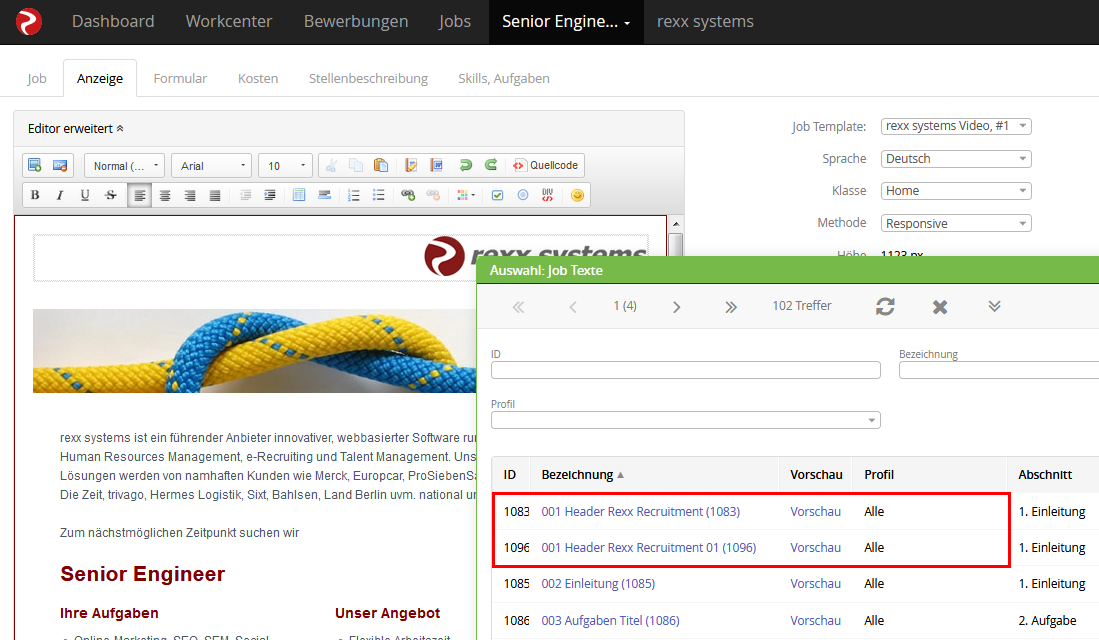Open the font size dropdown showing 10

point(285,165)
